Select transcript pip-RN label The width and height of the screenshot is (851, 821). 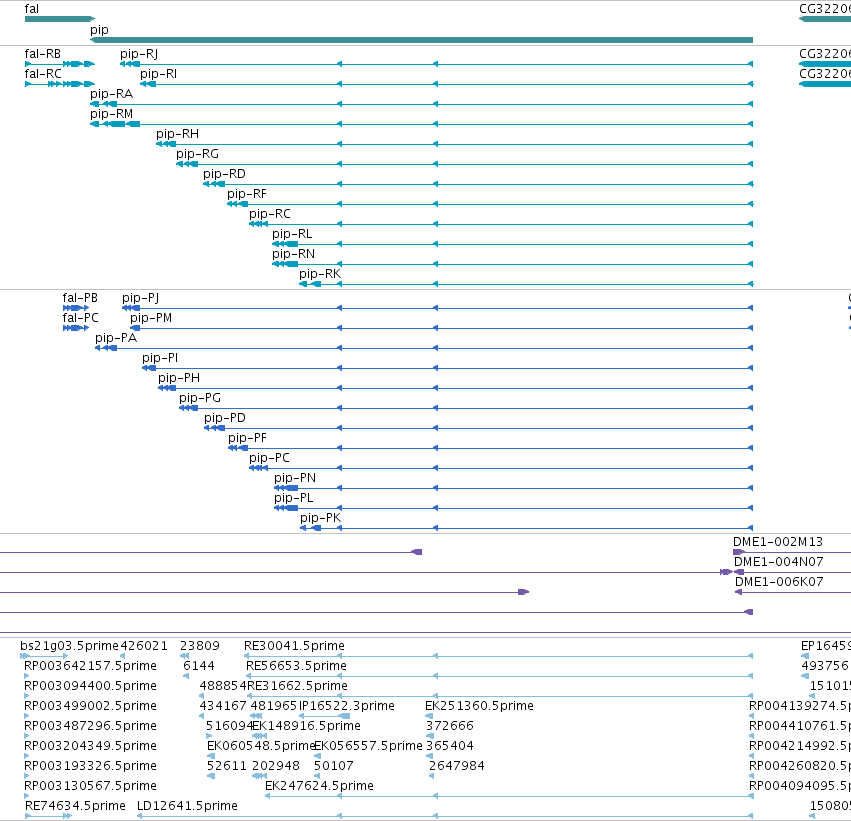tap(293, 254)
